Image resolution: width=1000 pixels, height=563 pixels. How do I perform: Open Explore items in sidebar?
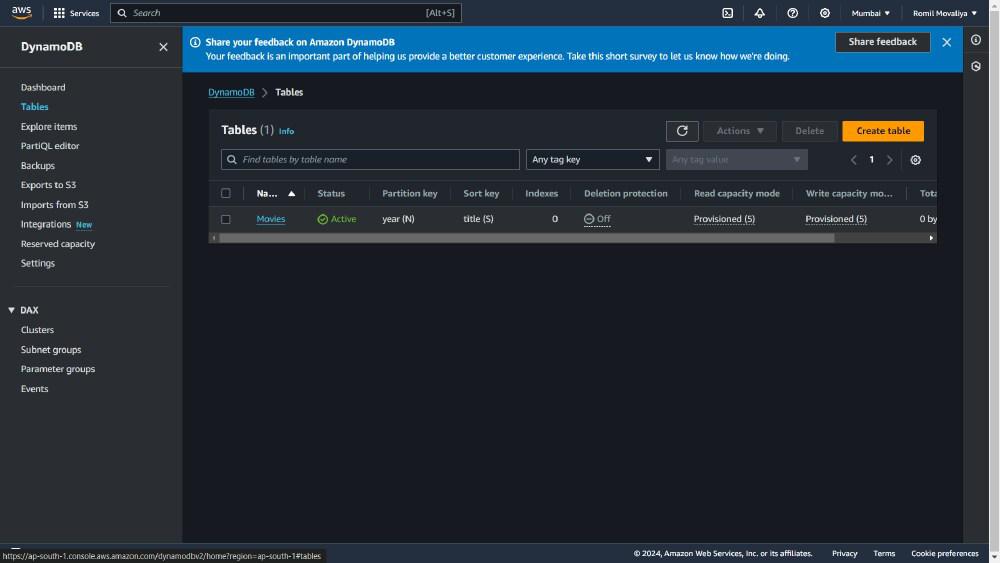tap(48, 126)
